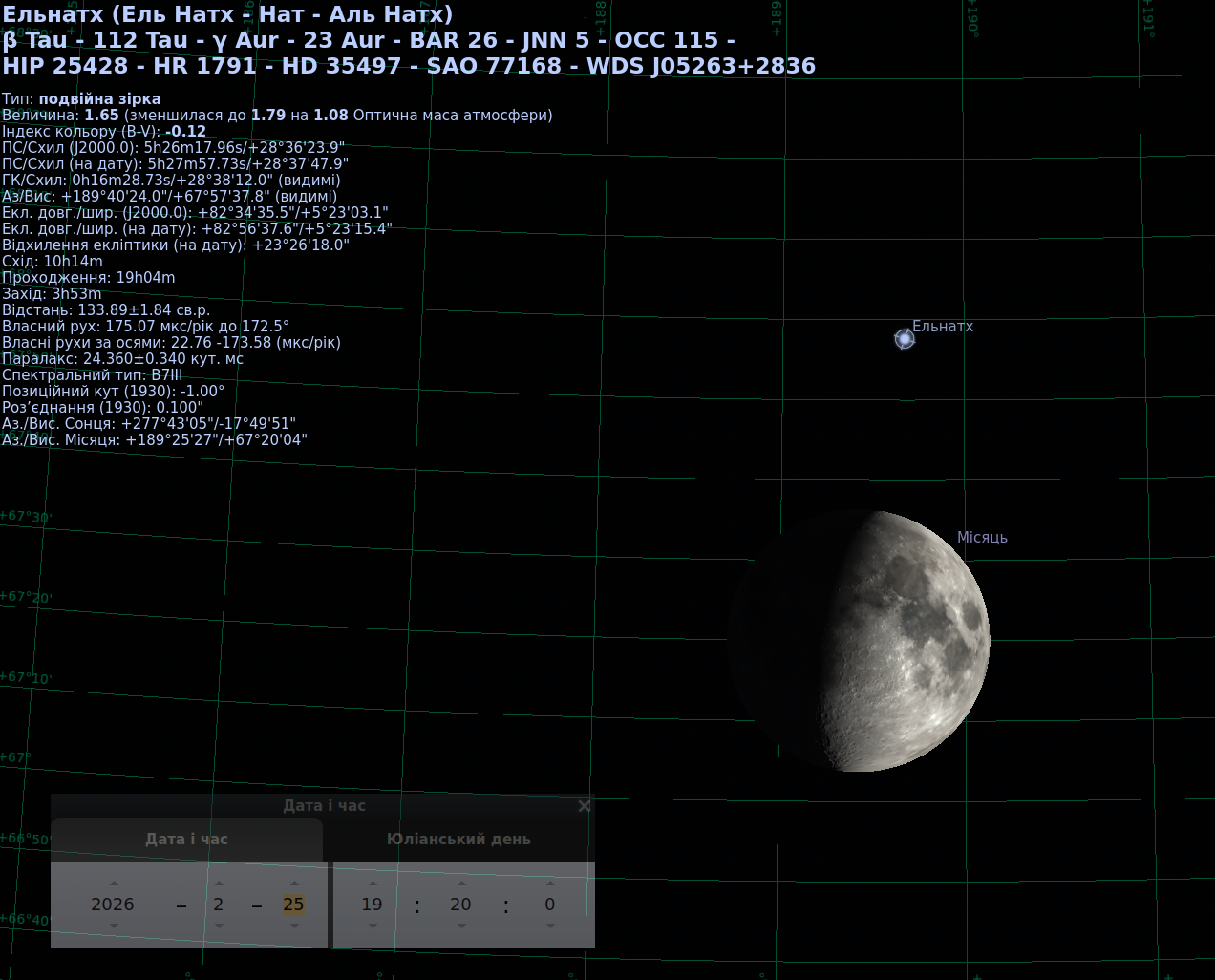The image size is (1215, 980).
Task: Decrease the hour 19 with down arrow
Action: click(x=373, y=926)
